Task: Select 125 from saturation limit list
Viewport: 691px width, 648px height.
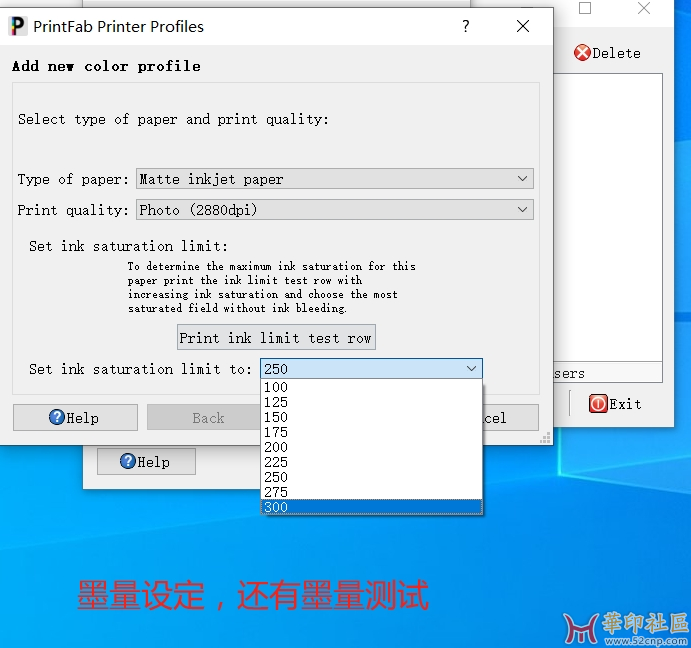Action: pyautogui.click(x=372, y=402)
